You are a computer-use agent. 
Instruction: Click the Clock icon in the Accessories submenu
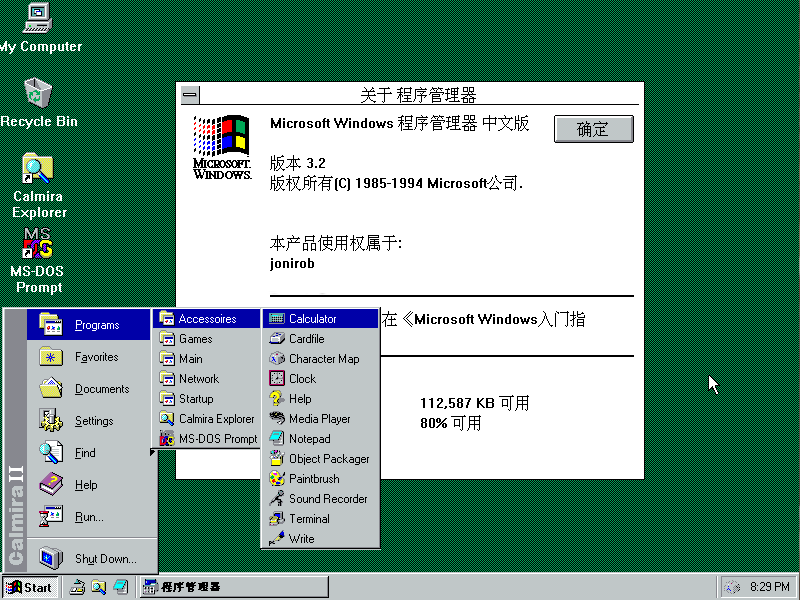pos(277,379)
